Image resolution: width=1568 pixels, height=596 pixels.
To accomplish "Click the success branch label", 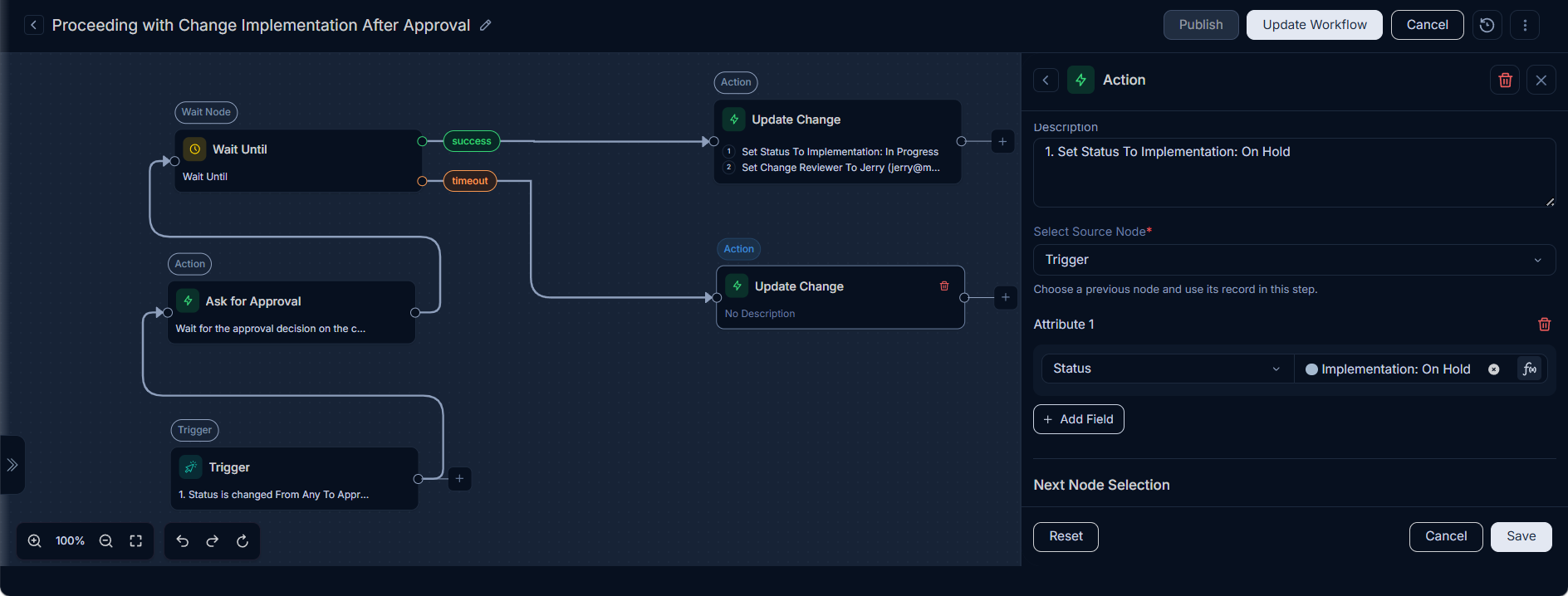I will (472, 141).
